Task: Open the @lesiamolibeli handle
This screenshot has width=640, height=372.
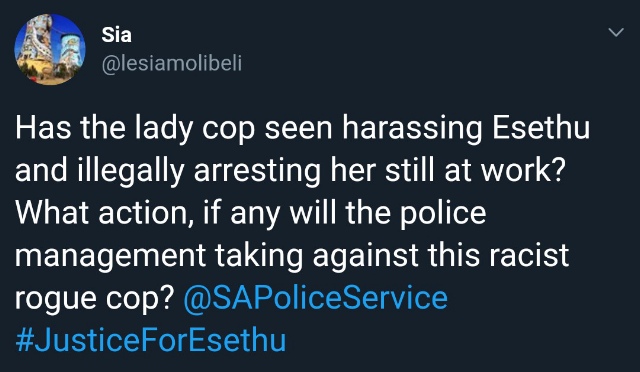Action: coord(172,64)
